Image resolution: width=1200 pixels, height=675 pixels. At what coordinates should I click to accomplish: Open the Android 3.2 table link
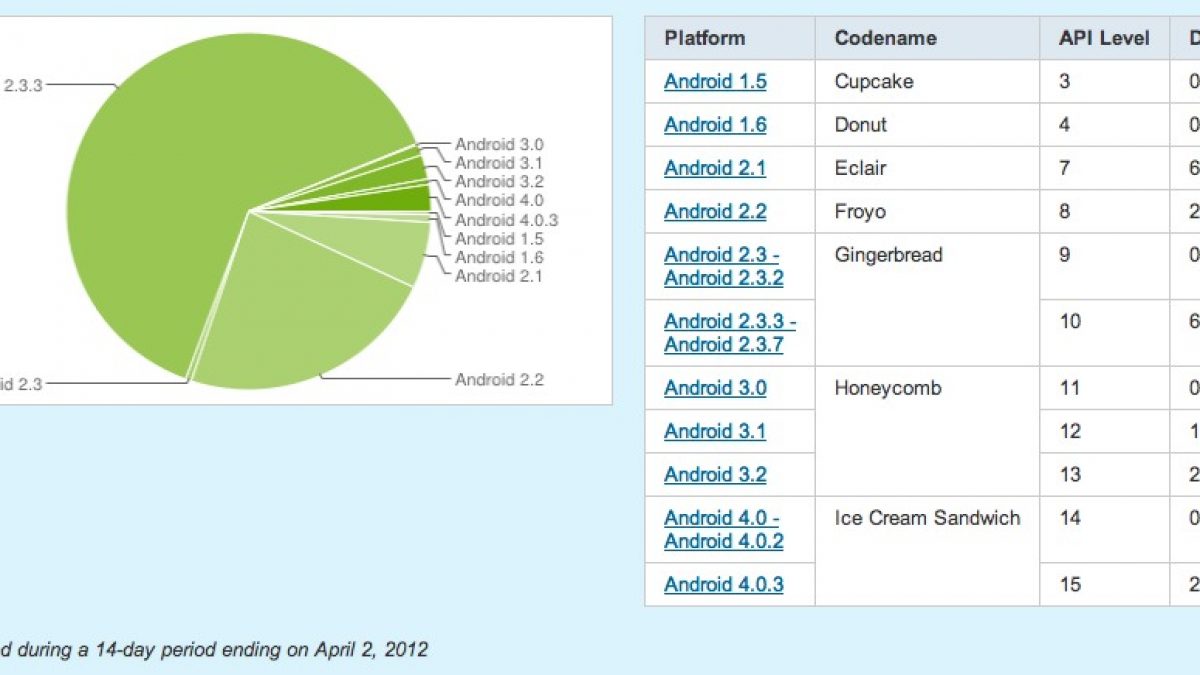point(715,474)
